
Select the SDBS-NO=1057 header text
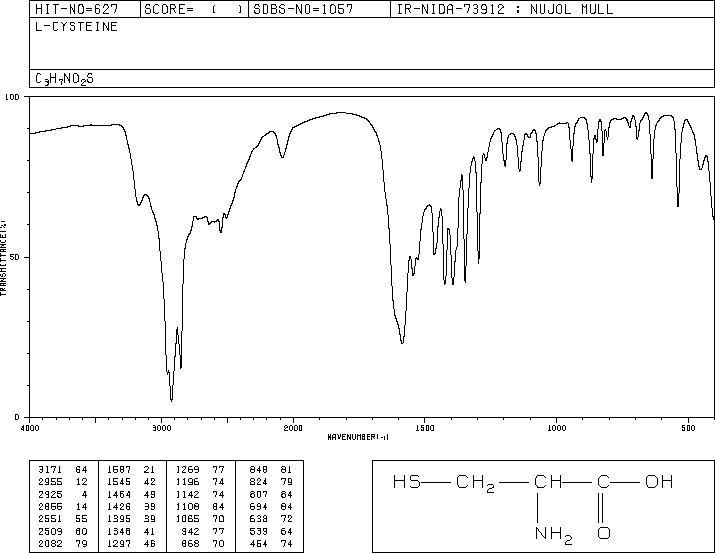click(x=303, y=9)
